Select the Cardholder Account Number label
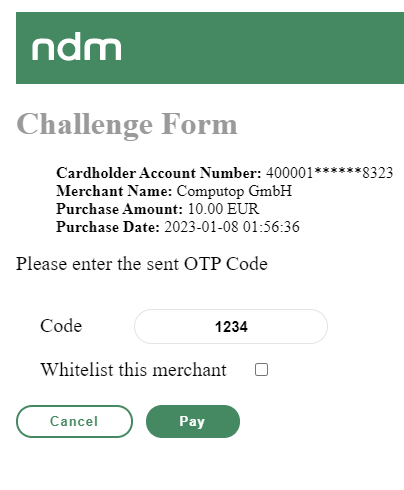 [x=159, y=173]
